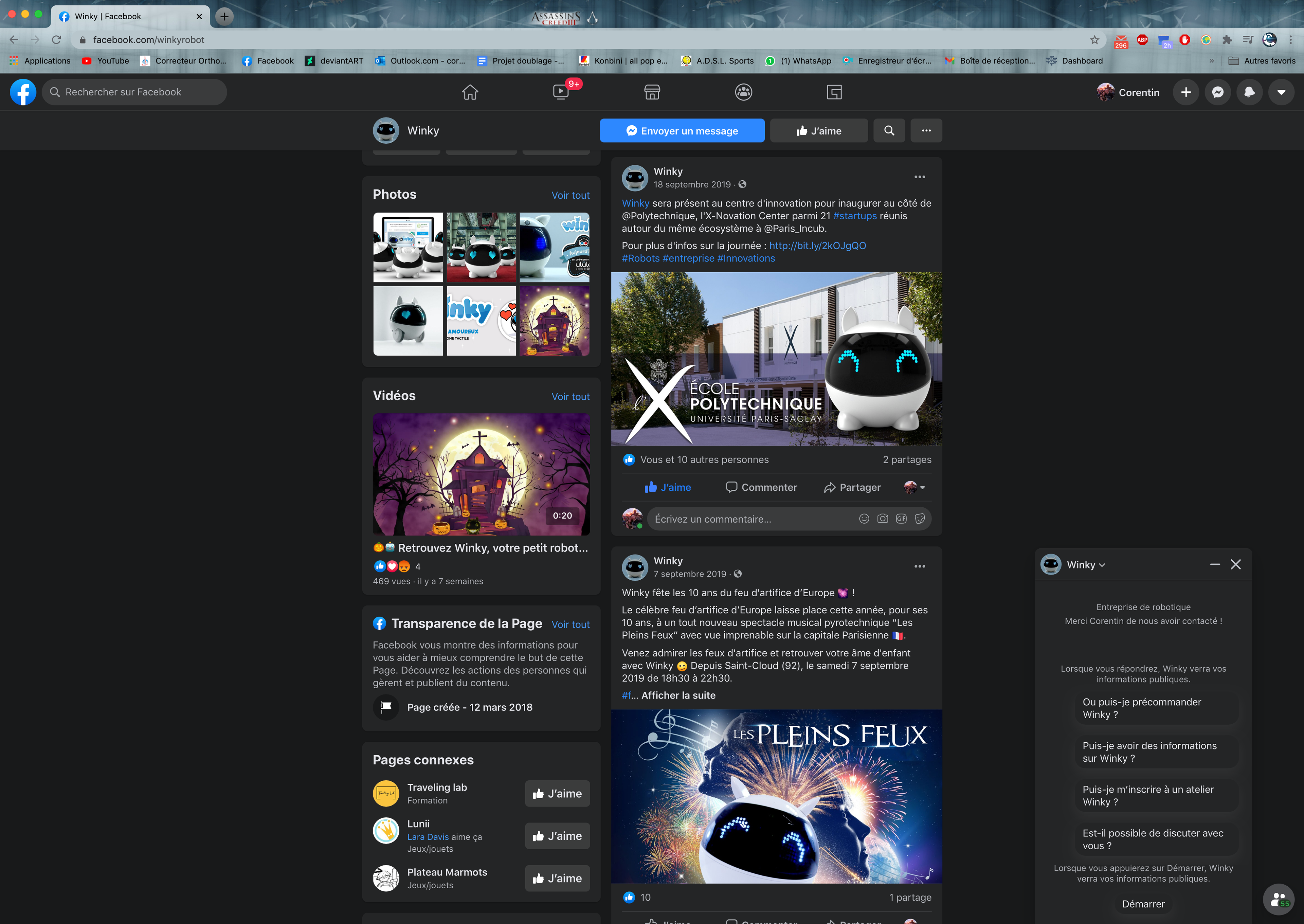The height and width of the screenshot is (924, 1304).
Task: Minimize the Winky chat window
Action: click(x=1215, y=564)
